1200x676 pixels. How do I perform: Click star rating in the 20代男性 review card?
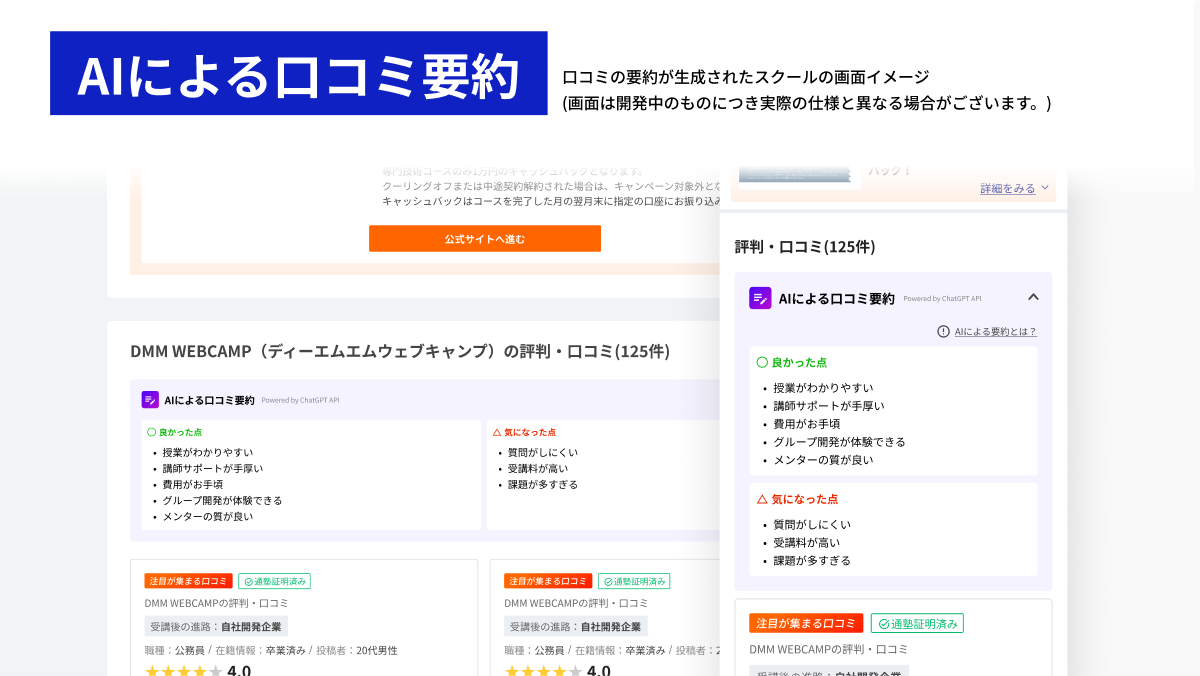click(183, 671)
